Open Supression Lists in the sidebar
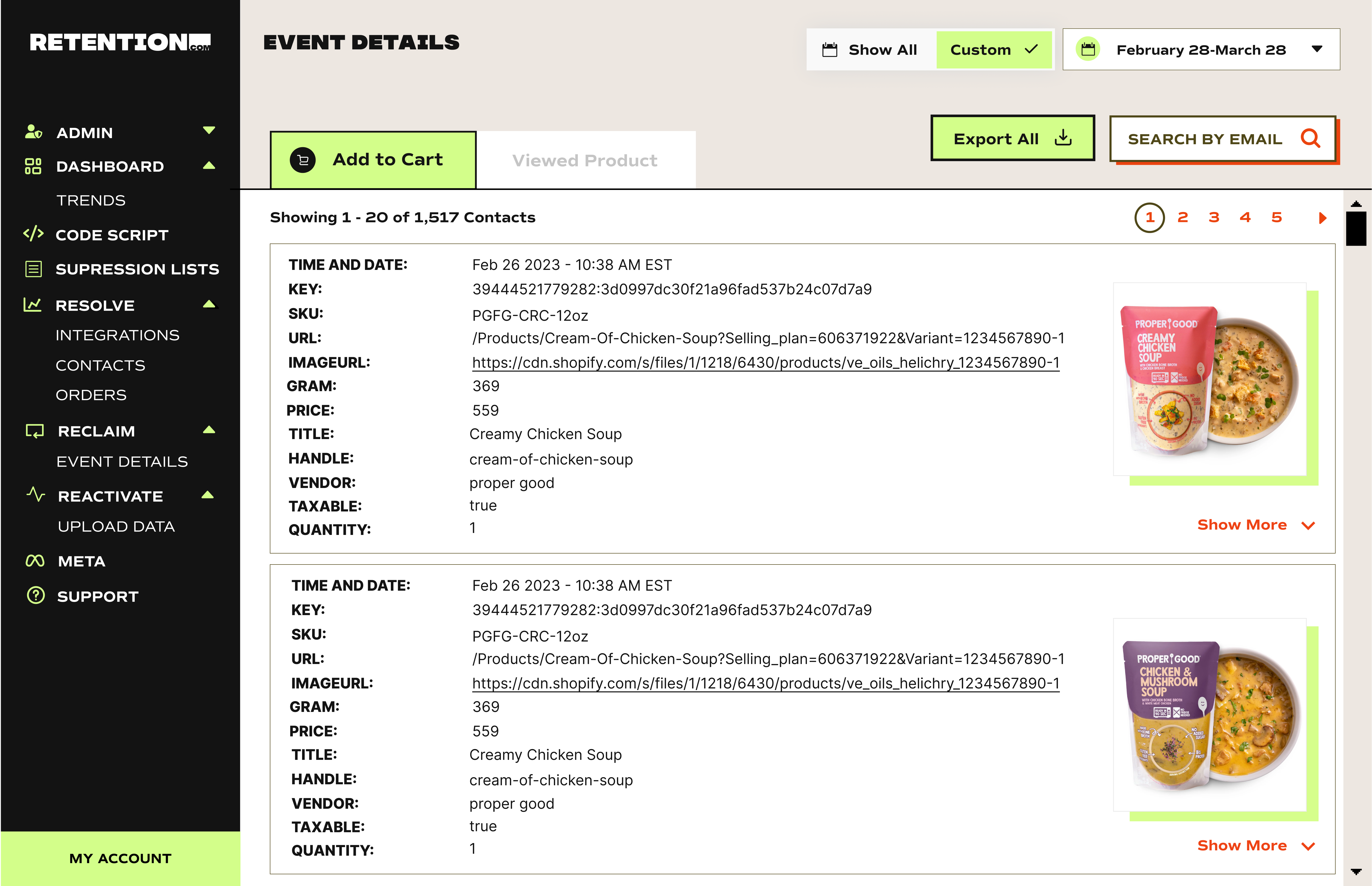The width and height of the screenshot is (1372, 886). (137, 269)
